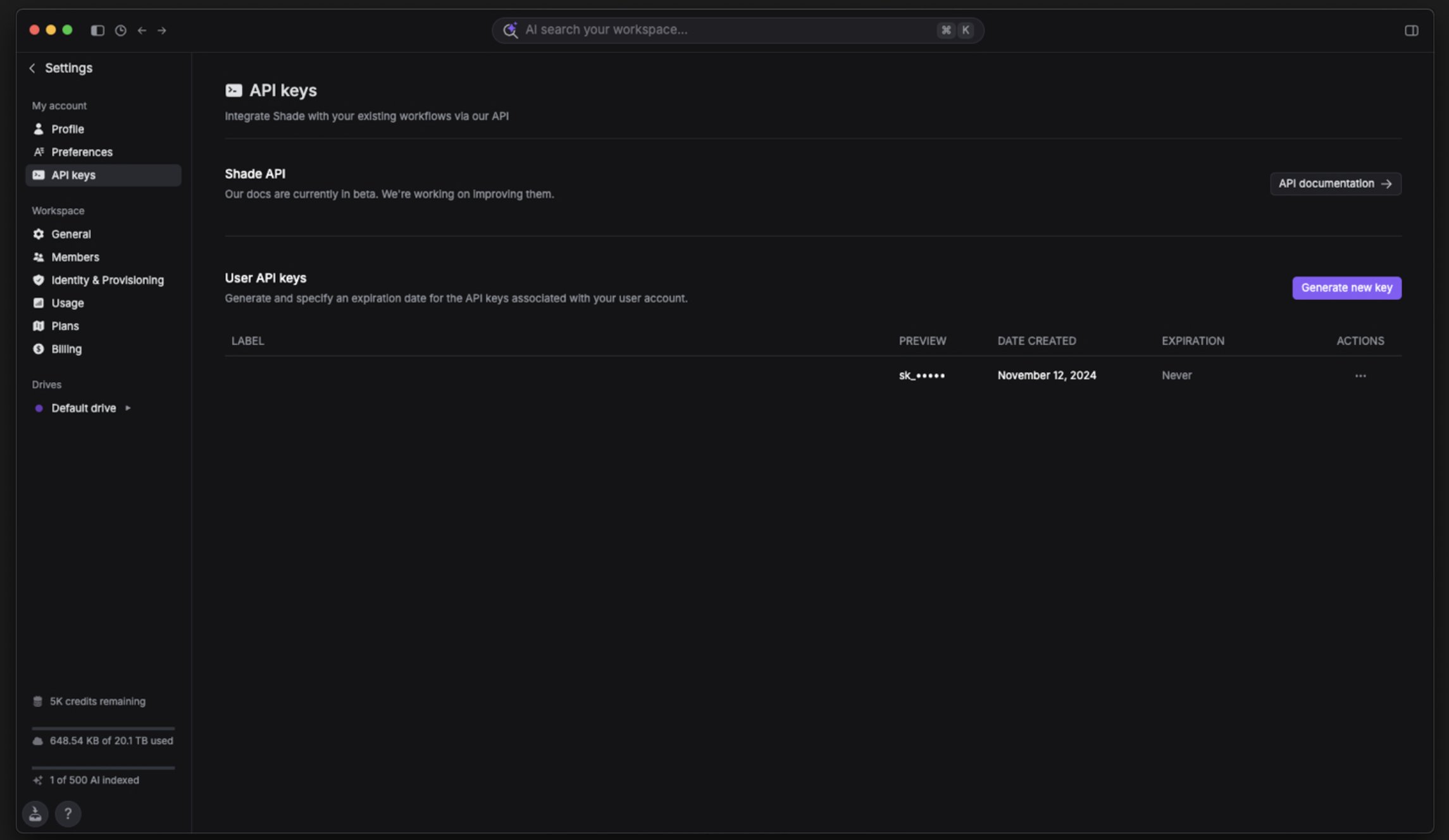The height and width of the screenshot is (840, 1449).
Task: Click the AI search sparkle icon
Action: tap(510, 29)
